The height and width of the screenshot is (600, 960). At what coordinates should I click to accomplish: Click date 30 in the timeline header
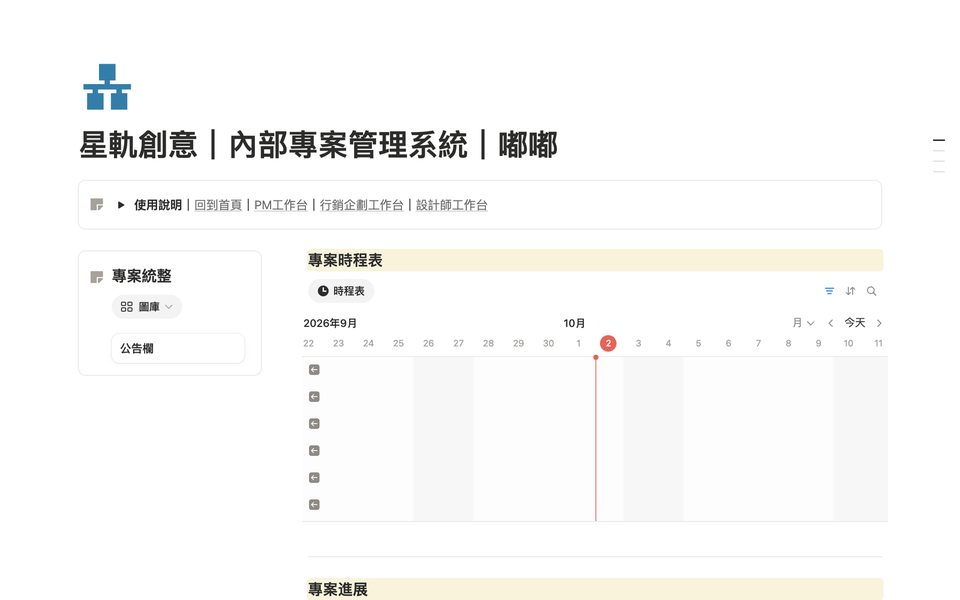point(549,343)
